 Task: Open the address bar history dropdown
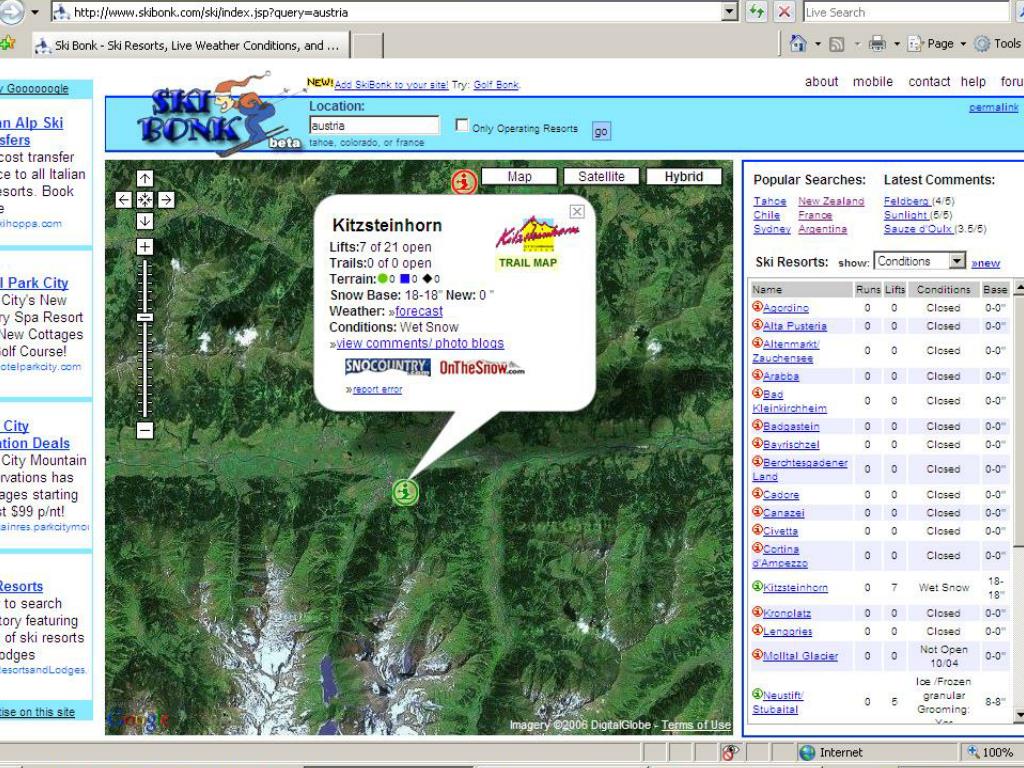coord(730,12)
